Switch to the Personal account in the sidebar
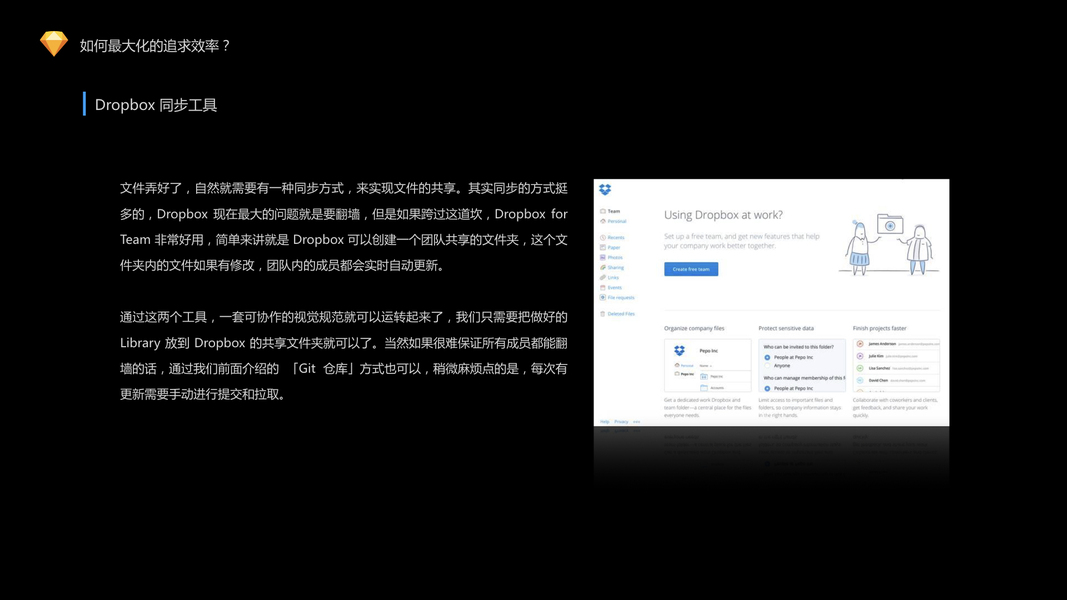Image resolution: width=1067 pixels, height=600 pixels. click(x=613, y=221)
